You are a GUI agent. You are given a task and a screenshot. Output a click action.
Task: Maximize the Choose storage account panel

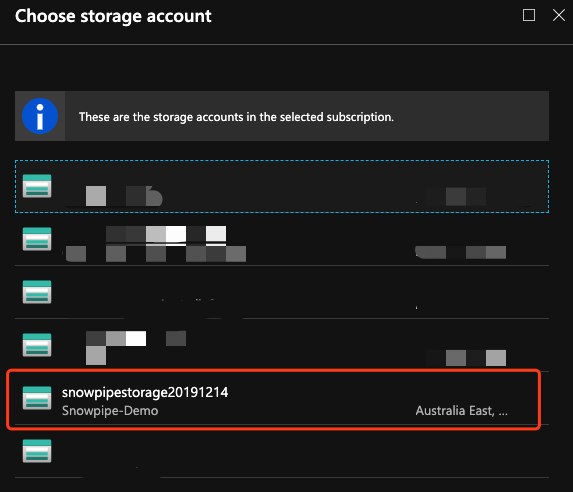529,15
